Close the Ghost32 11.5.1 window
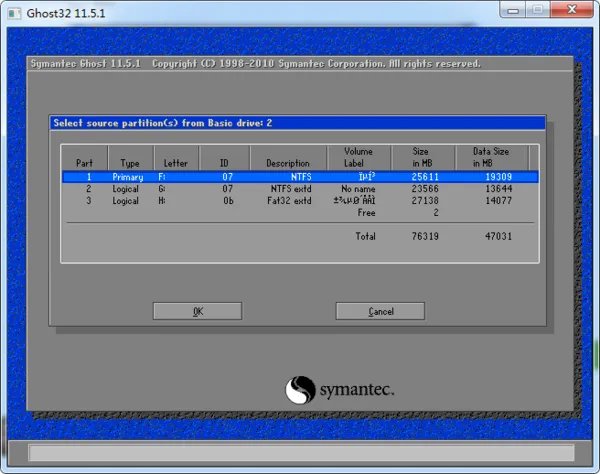600x474 pixels. [572, 11]
